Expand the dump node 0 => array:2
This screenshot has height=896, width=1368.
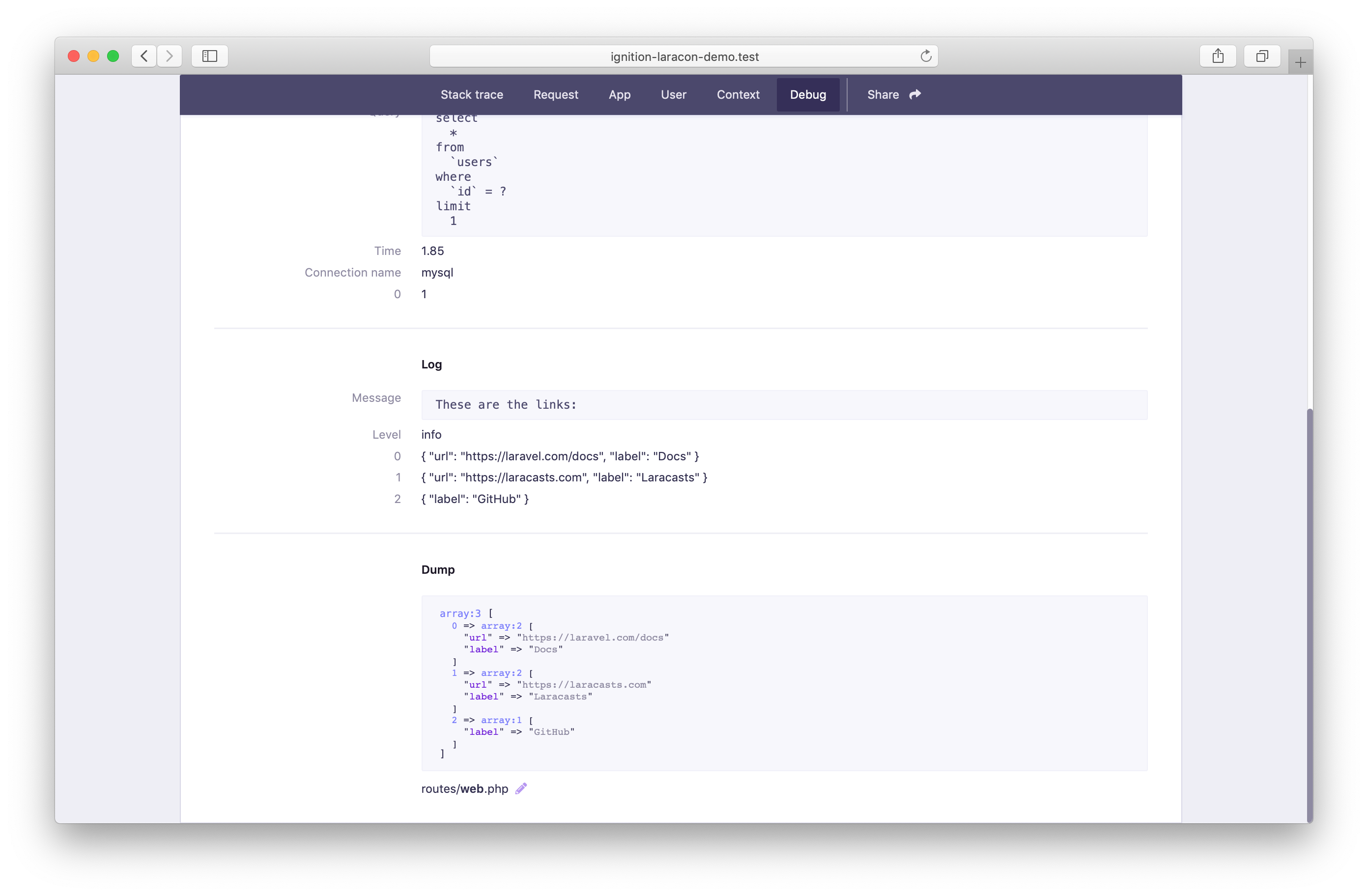501,626
